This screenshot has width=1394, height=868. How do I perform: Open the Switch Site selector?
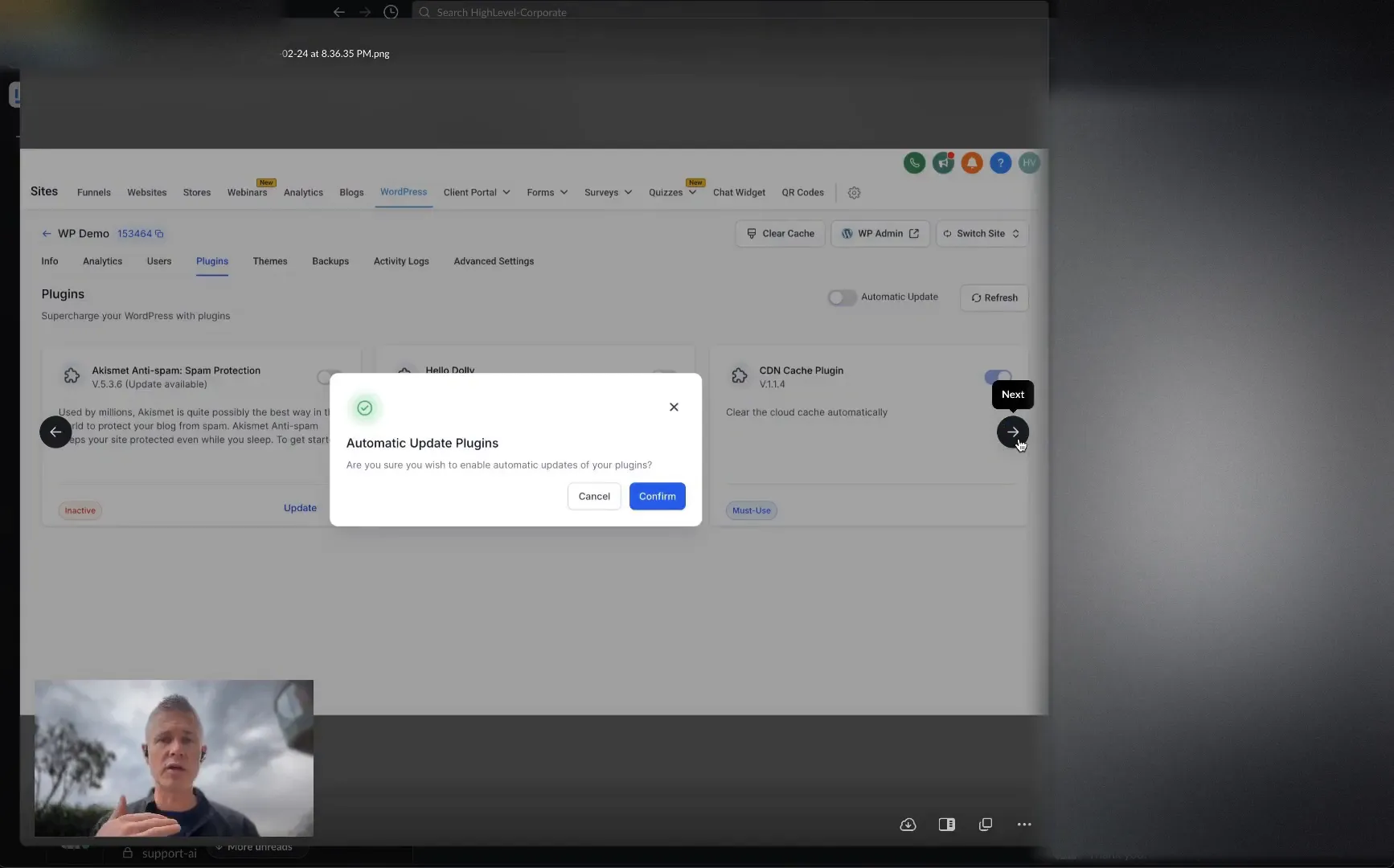point(982,234)
